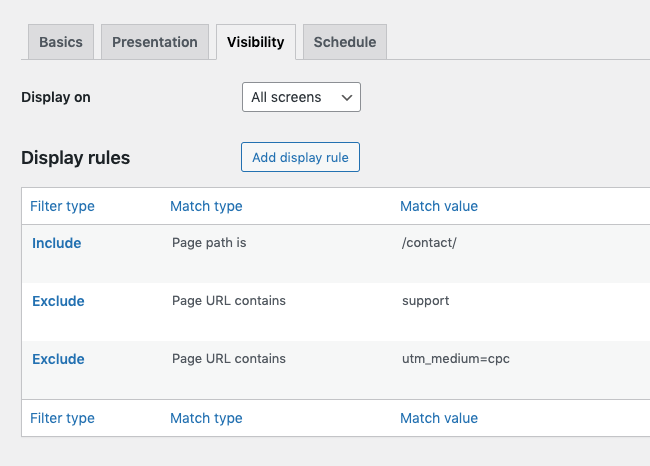Go to the Schedule tab
The width and height of the screenshot is (650, 466).
click(x=344, y=42)
